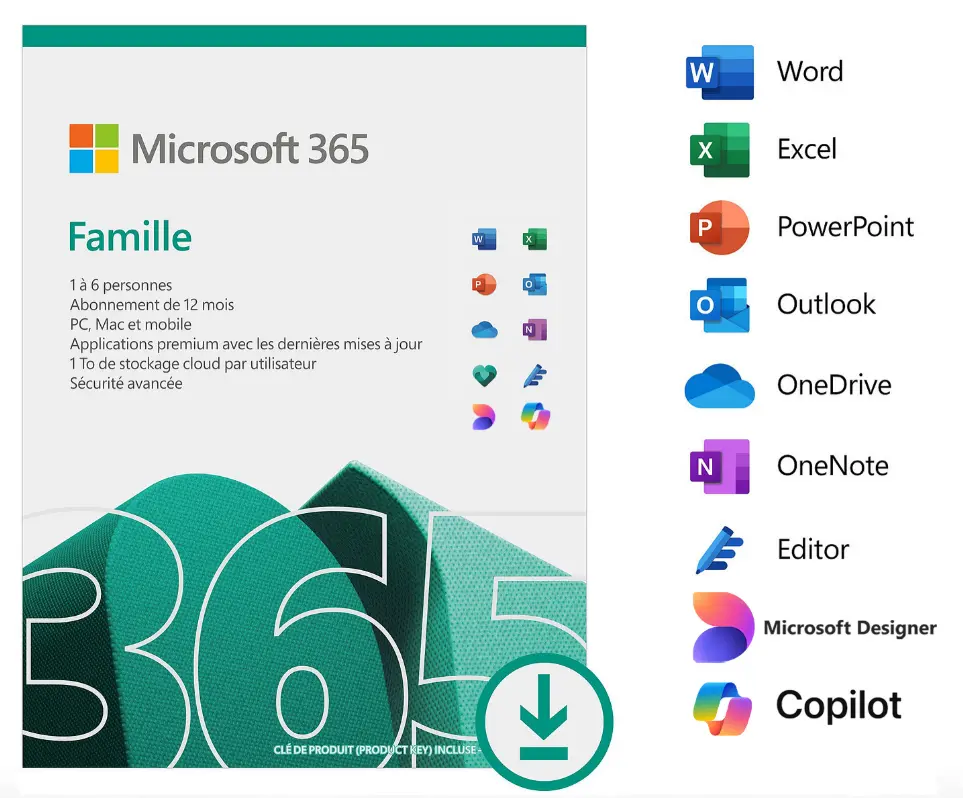Click the small OneNote icon on the product box
Screen dimensions: 963x798
[x=534, y=330]
